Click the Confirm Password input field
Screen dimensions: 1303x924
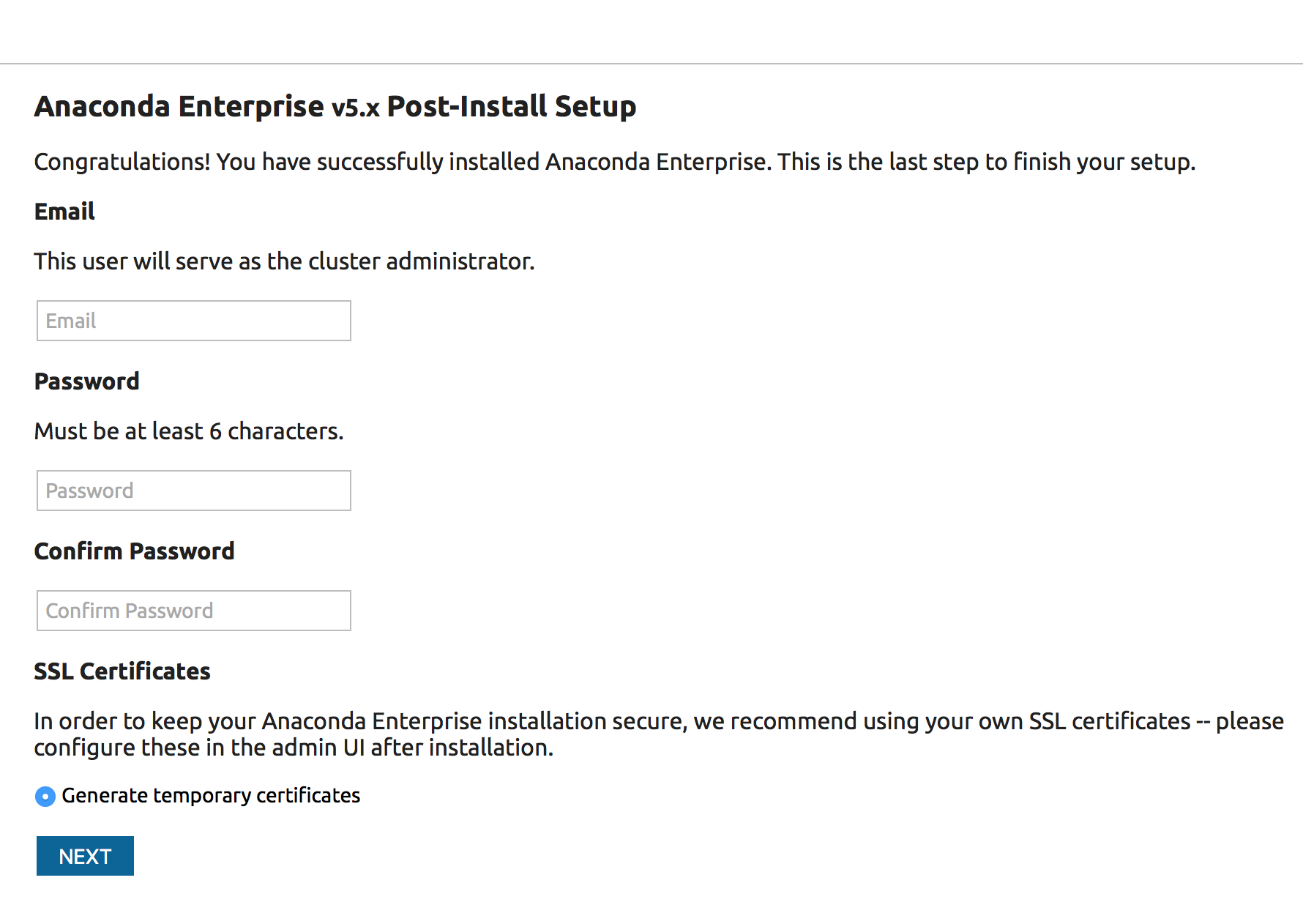coord(193,611)
